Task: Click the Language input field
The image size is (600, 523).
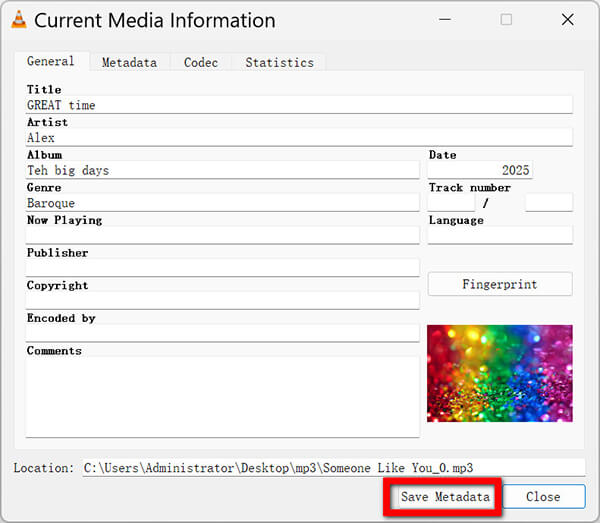Action: click(x=500, y=235)
